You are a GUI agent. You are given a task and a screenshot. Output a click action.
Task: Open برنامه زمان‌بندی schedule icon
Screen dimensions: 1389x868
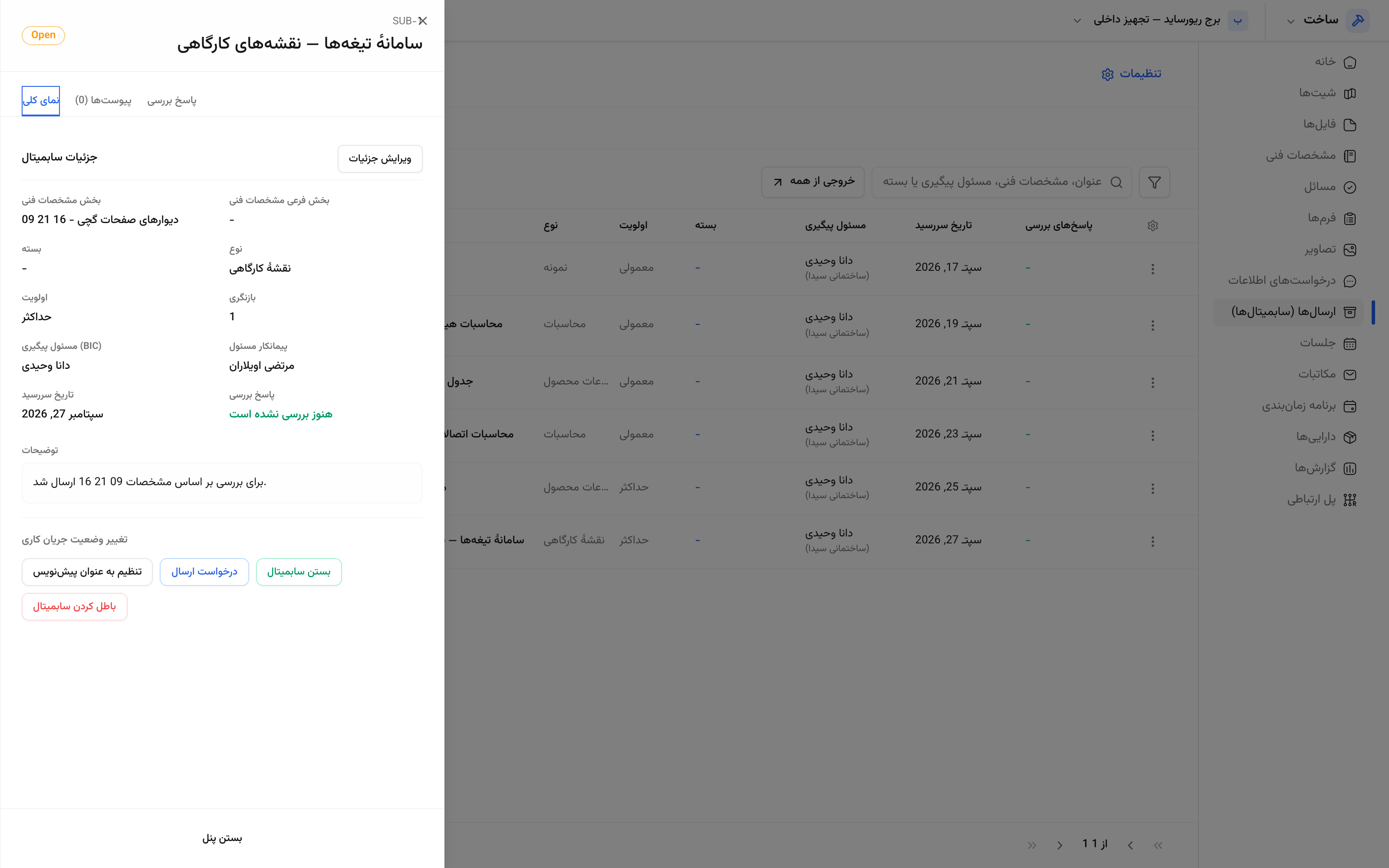point(1350,406)
